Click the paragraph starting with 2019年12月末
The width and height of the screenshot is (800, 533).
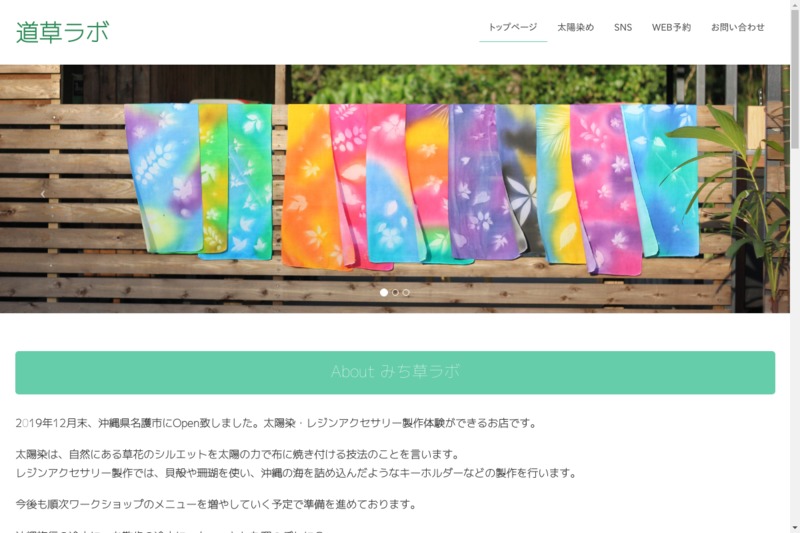(x=276, y=423)
